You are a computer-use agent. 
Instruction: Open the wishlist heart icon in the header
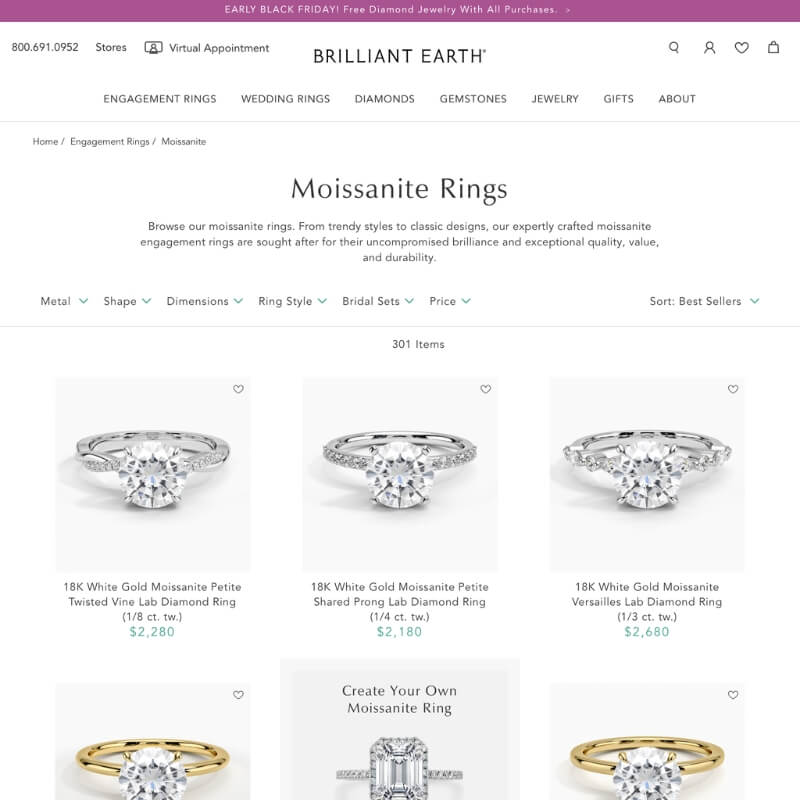coord(741,47)
